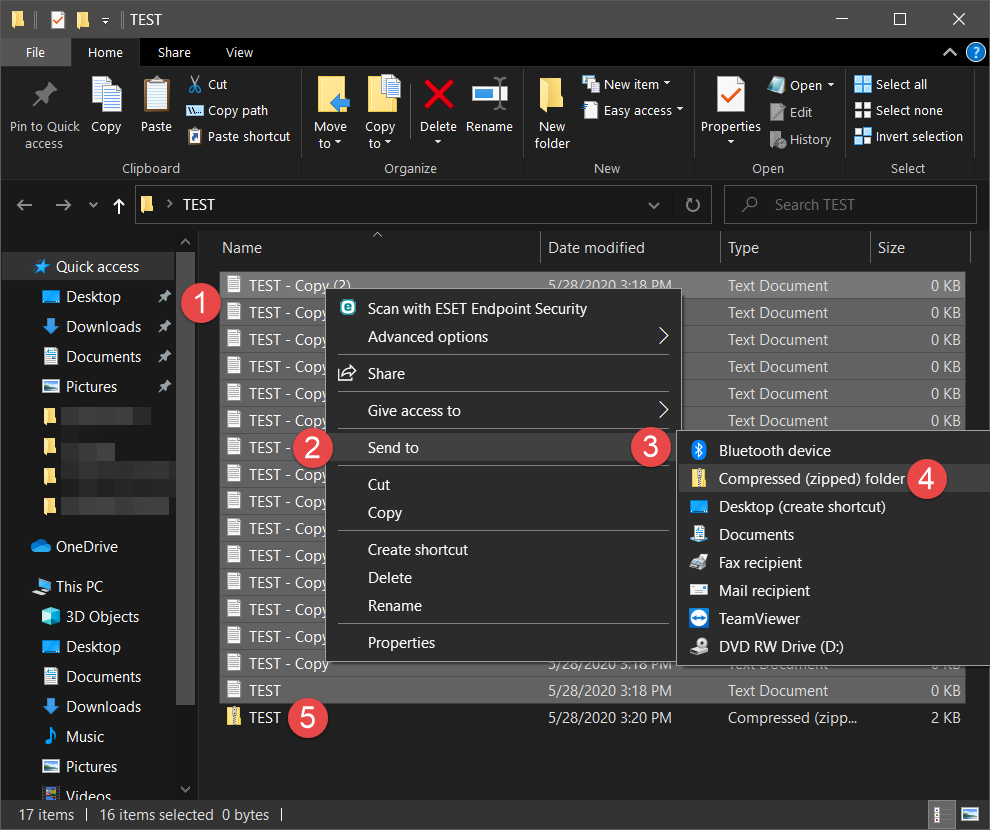This screenshot has width=990, height=830.
Task: Choose Scan with ESET Endpoint Security
Action: click(503, 309)
